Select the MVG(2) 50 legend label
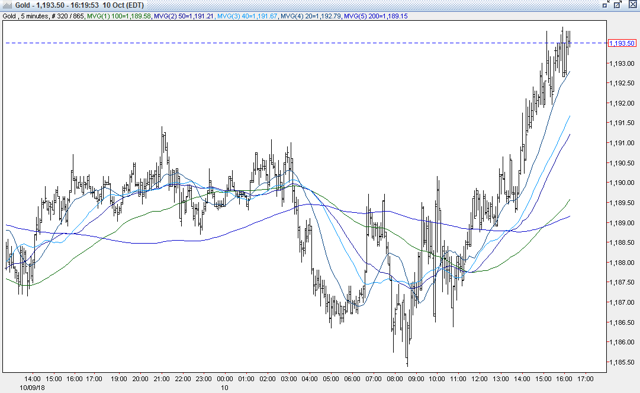The image size is (640, 393). pyautogui.click(x=184, y=16)
